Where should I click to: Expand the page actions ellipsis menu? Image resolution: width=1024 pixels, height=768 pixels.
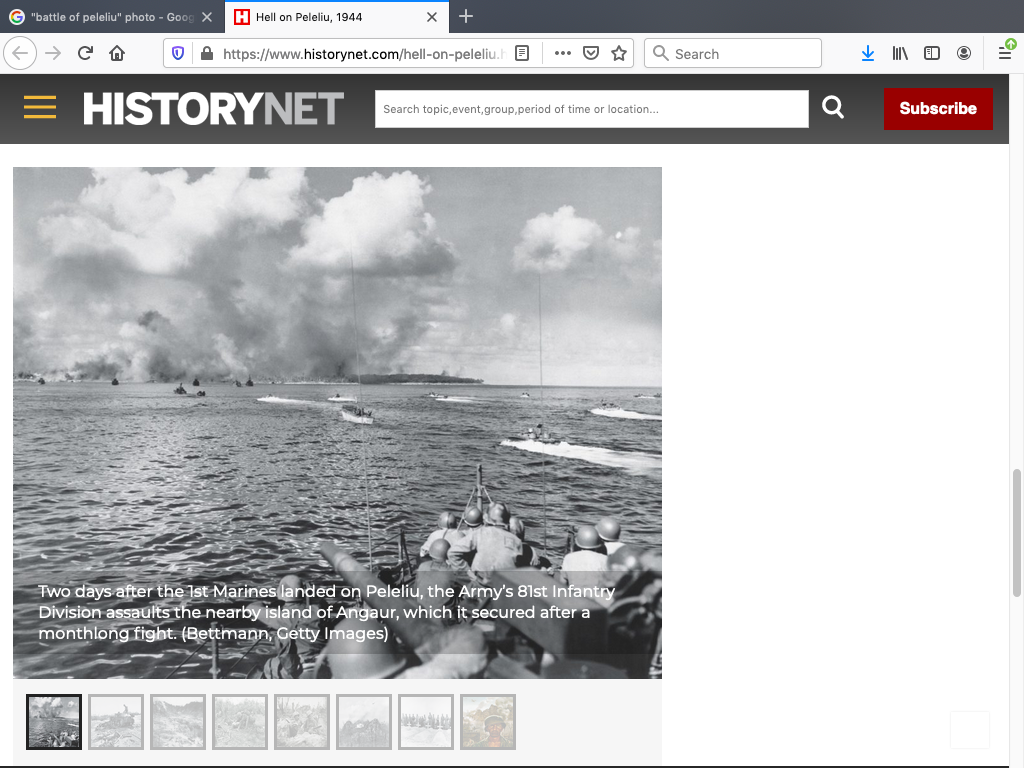[563, 54]
